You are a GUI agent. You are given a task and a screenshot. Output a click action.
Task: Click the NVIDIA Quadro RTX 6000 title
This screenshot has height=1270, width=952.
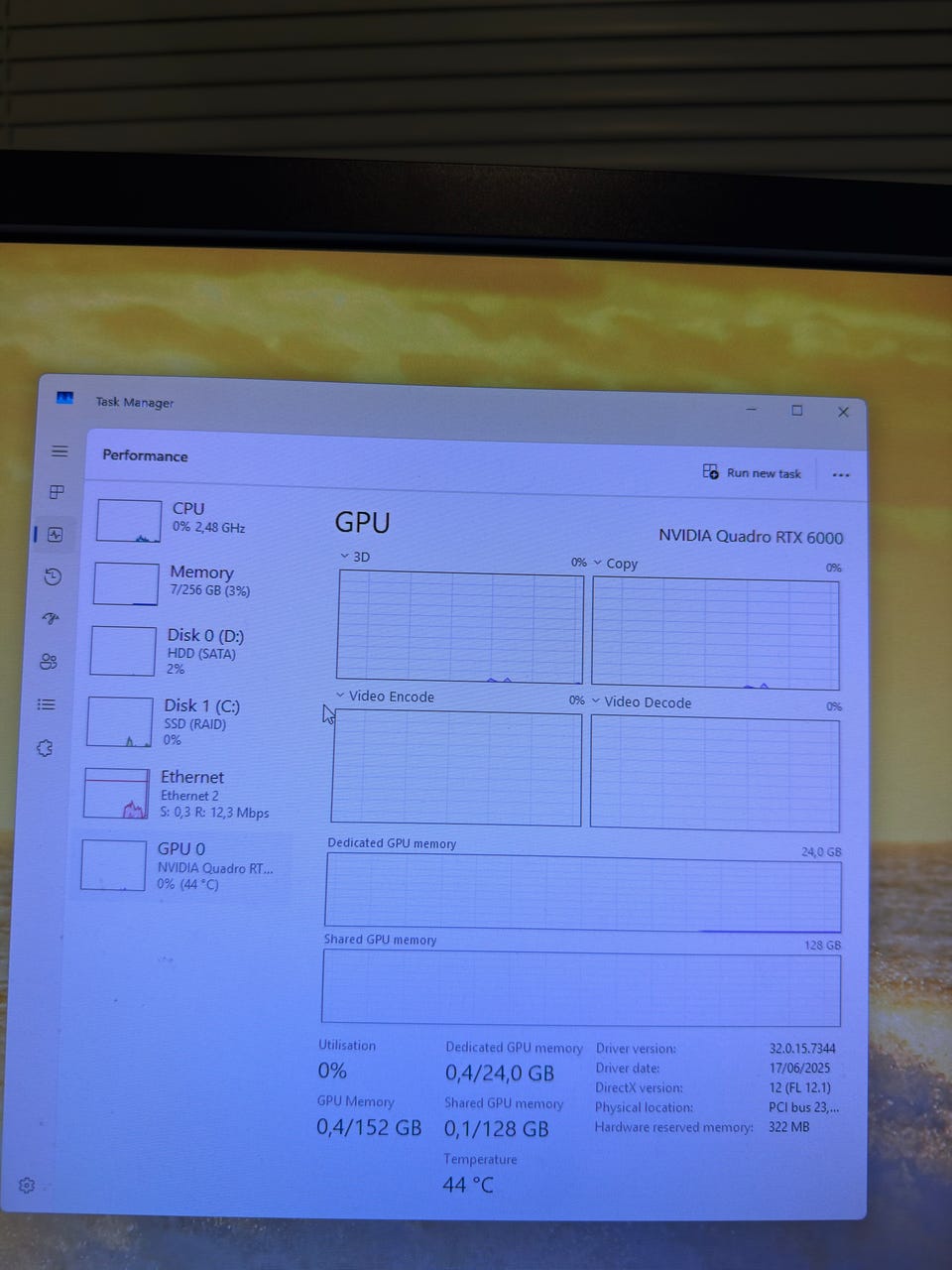pyautogui.click(x=751, y=537)
